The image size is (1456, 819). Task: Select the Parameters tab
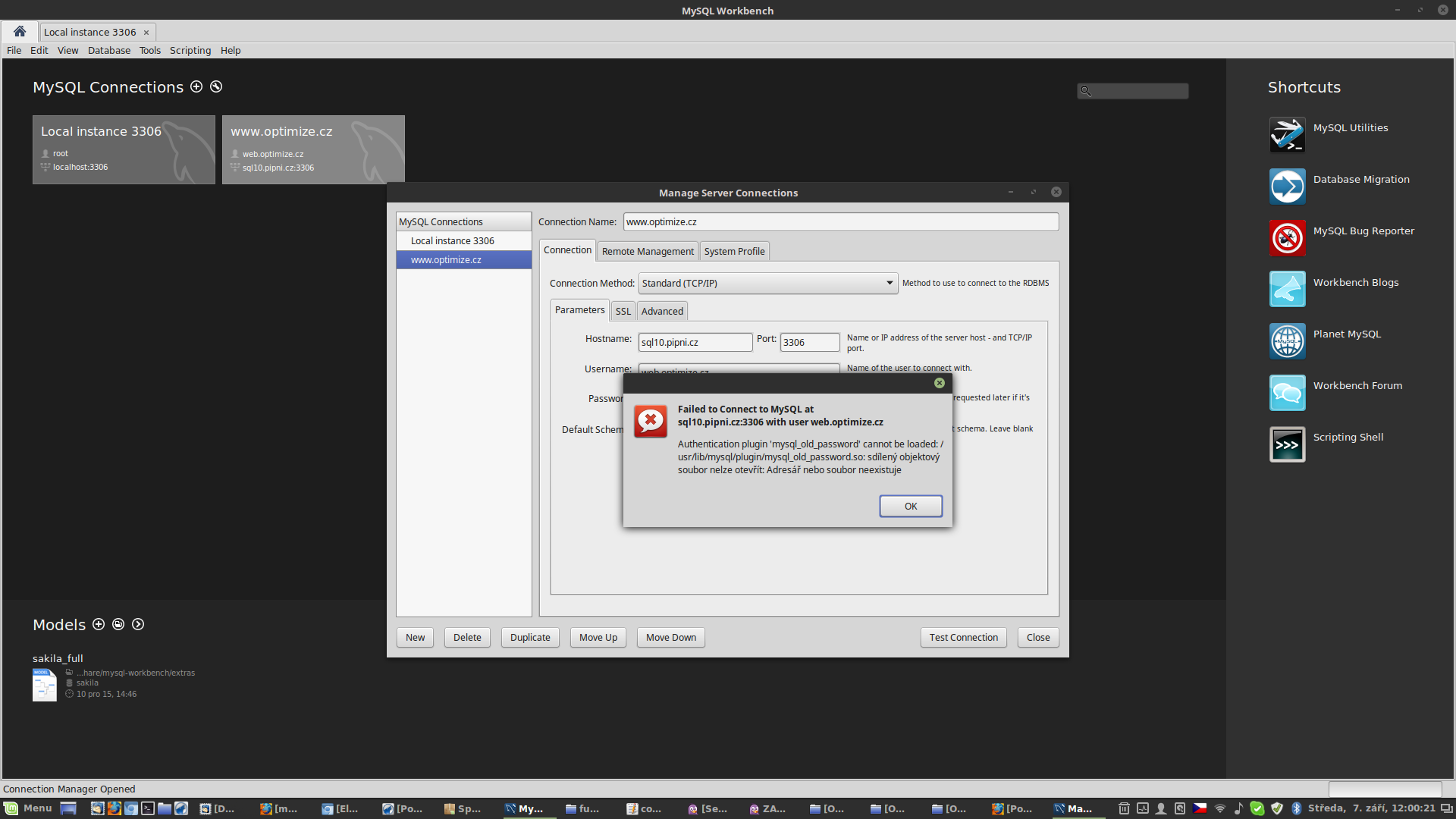(579, 309)
